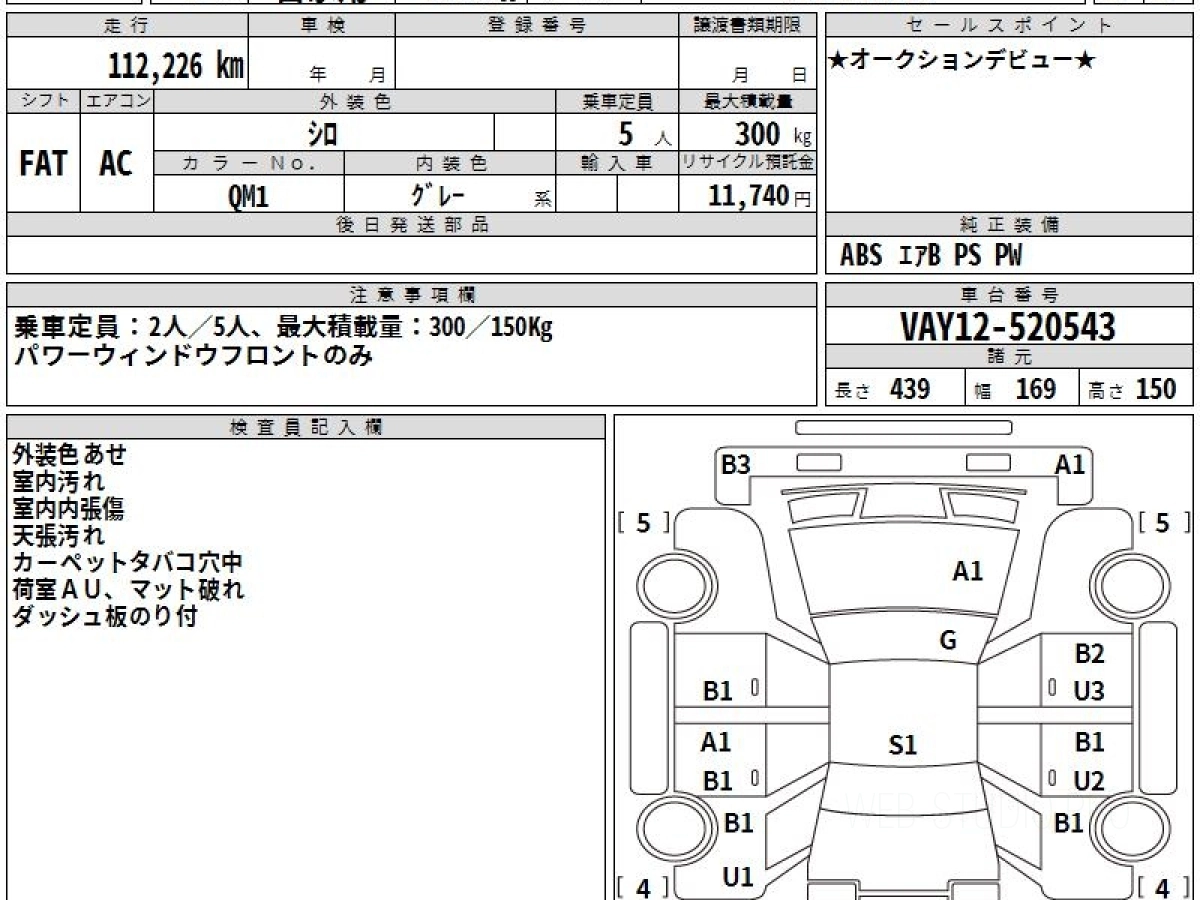The width and height of the screenshot is (1200, 900).
Task: Click the リサイクル預託金 header
Action: tap(748, 163)
